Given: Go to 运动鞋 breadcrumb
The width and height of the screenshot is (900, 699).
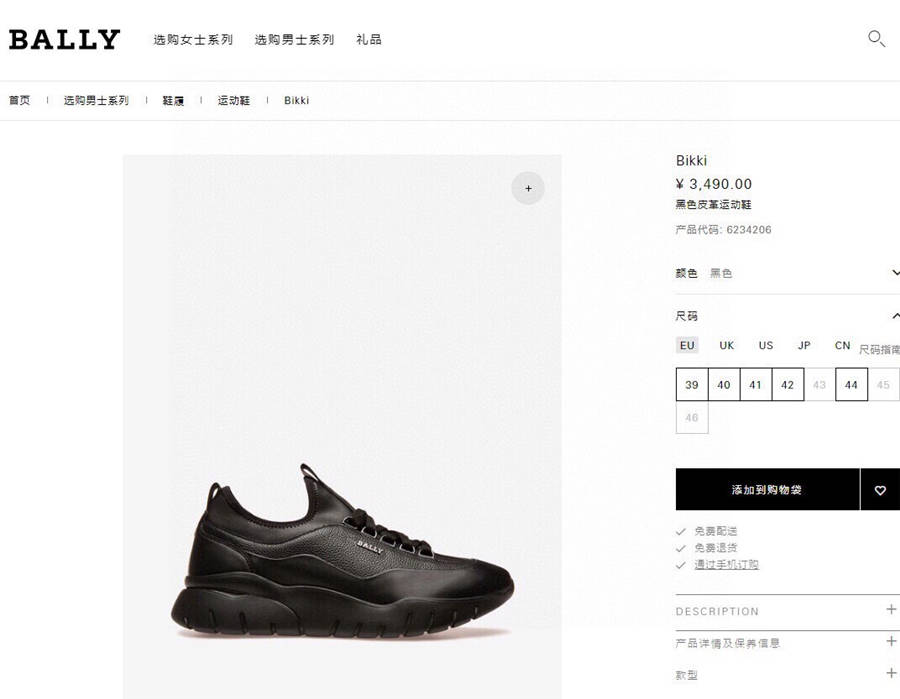Looking at the screenshot, I should click(234, 100).
